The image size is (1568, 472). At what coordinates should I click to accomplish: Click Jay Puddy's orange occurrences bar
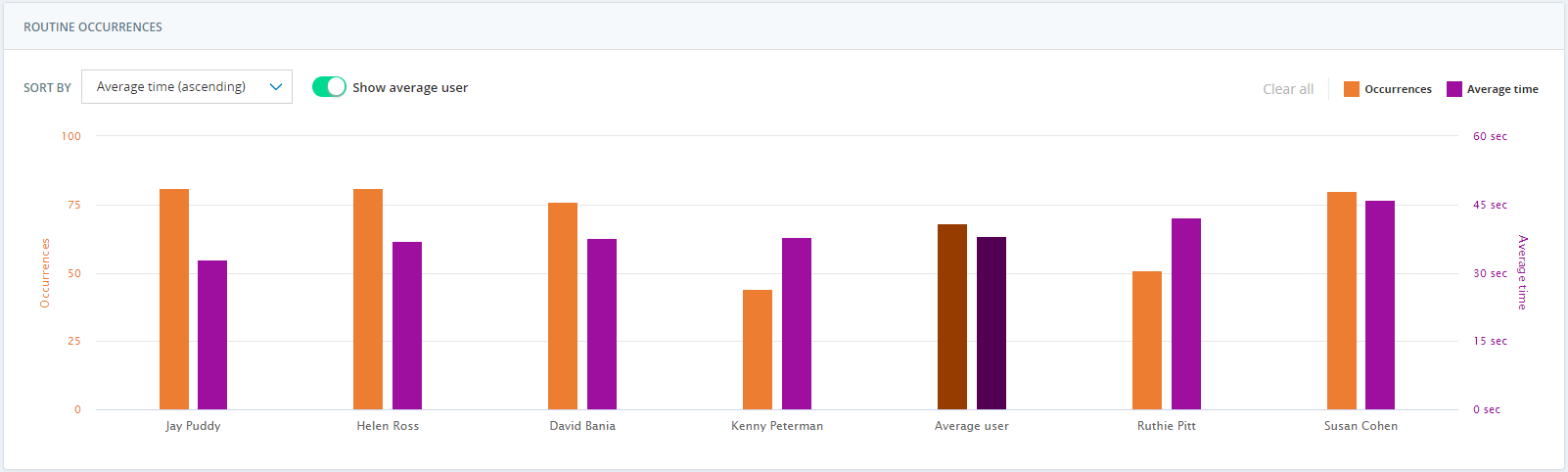(174, 299)
